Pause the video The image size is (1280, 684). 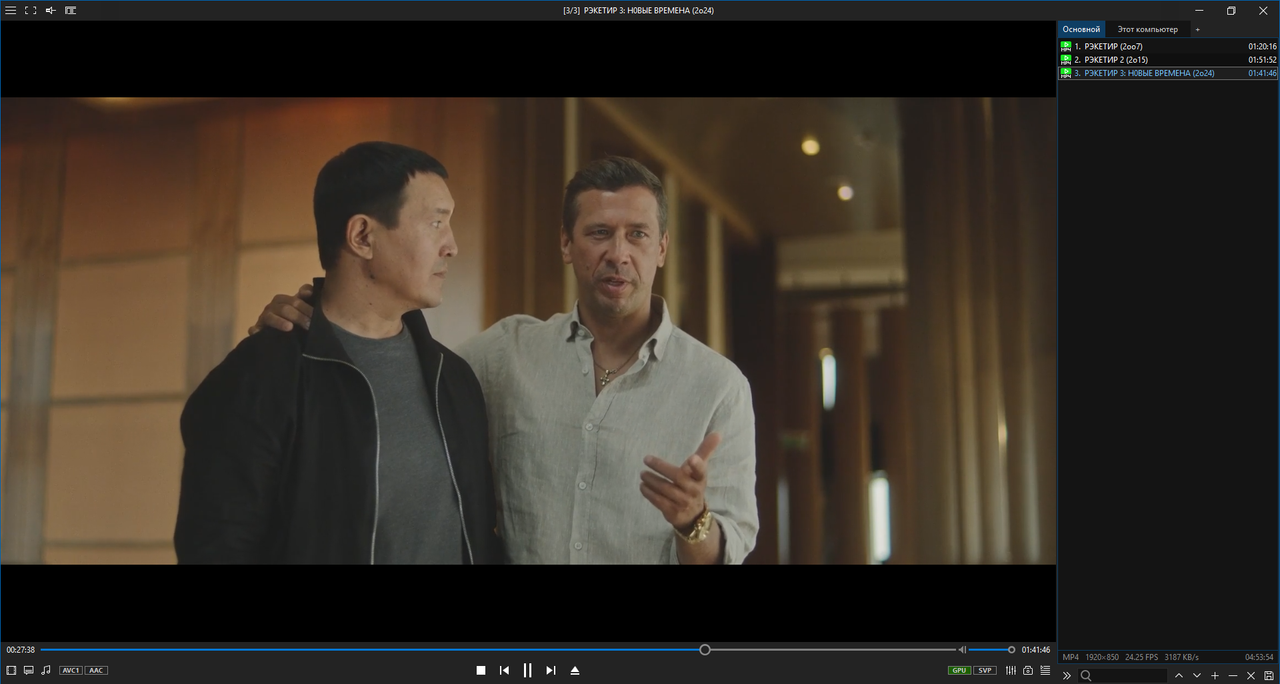point(528,670)
